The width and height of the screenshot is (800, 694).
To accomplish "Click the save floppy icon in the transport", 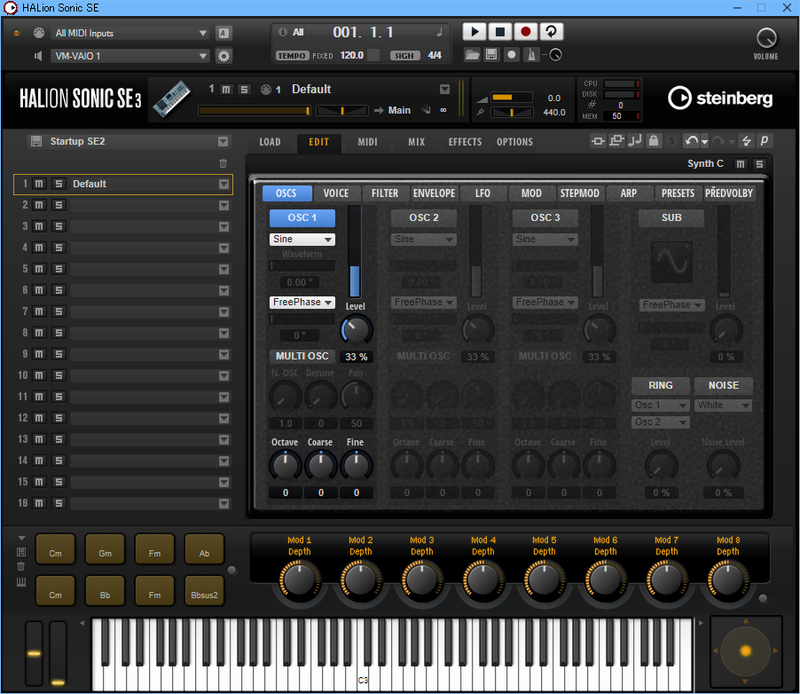I will pos(491,55).
